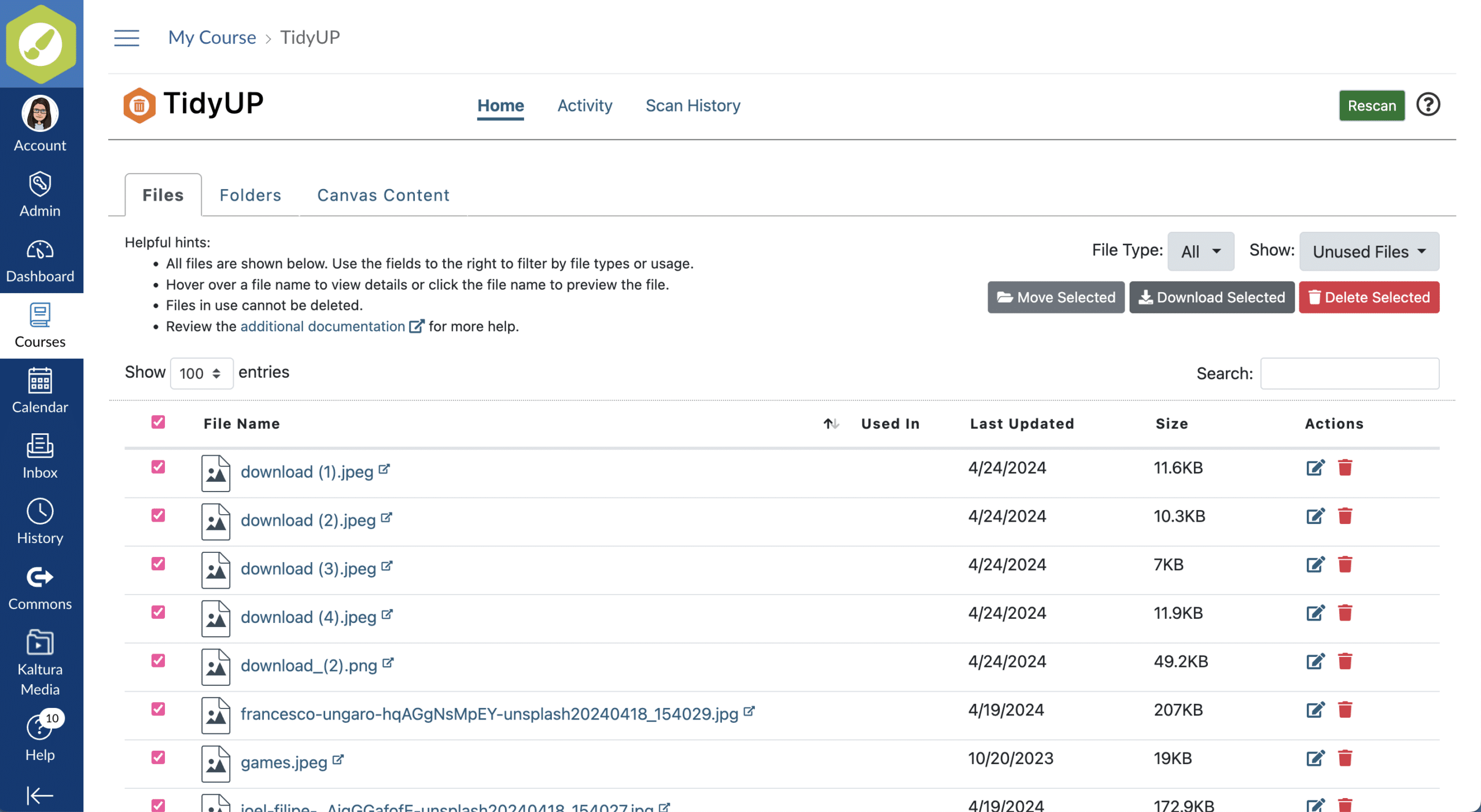Click the Delete Selected button
Screen dimensions: 1481x812
pyautogui.click(x=1369, y=297)
